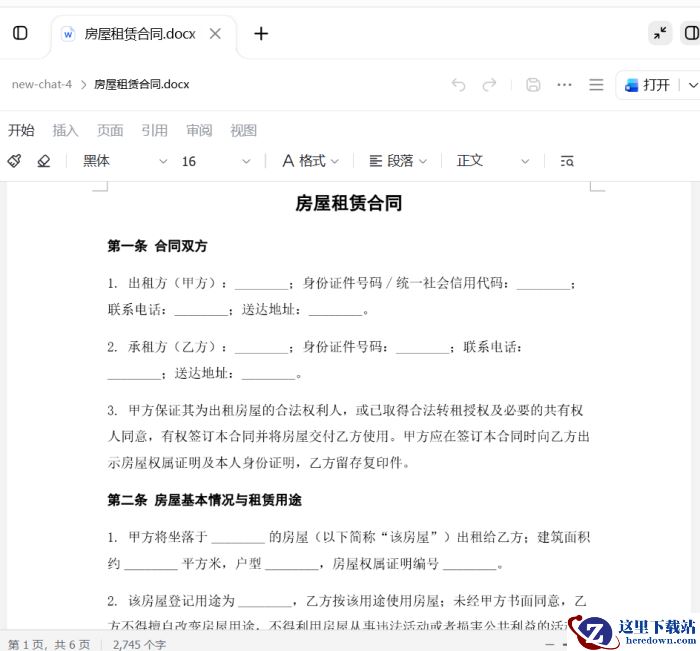Click the zoom out minus button
Image resolution: width=700 pixels, height=651 pixels.
point(550,644)
